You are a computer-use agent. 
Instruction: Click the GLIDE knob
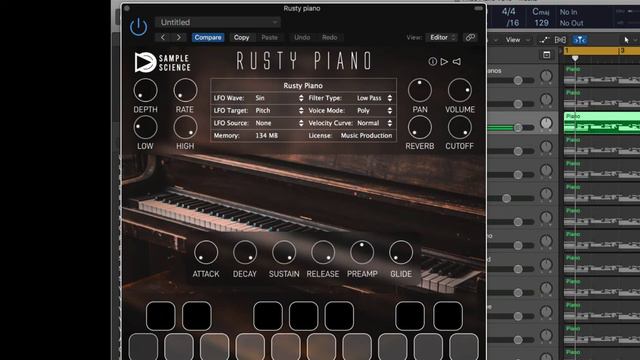tap(401, 252)
